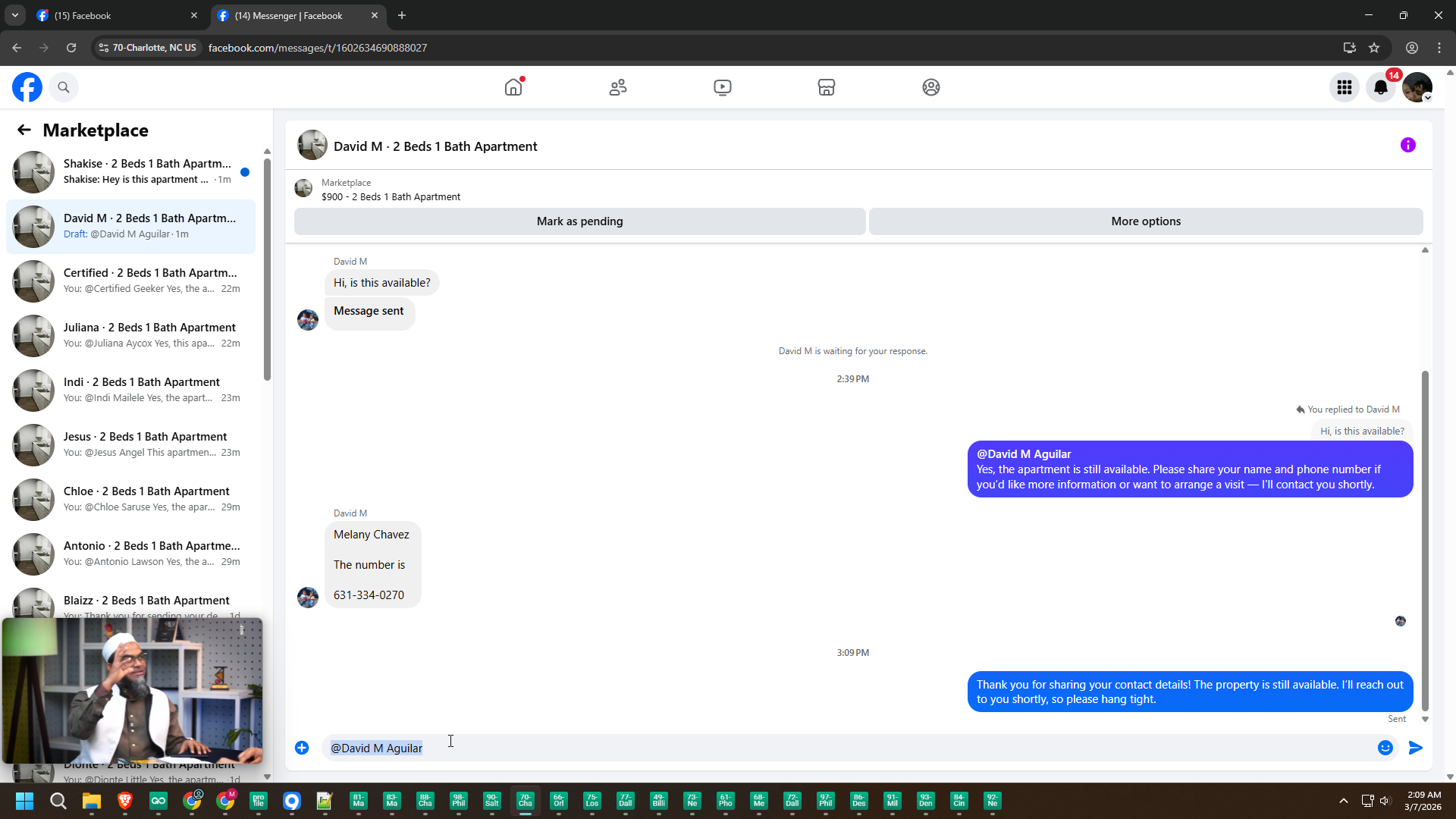This screenshot has height=819, width=1456.
Task: Show hidden system tray icons chevron
Action: click(1343, 801)
